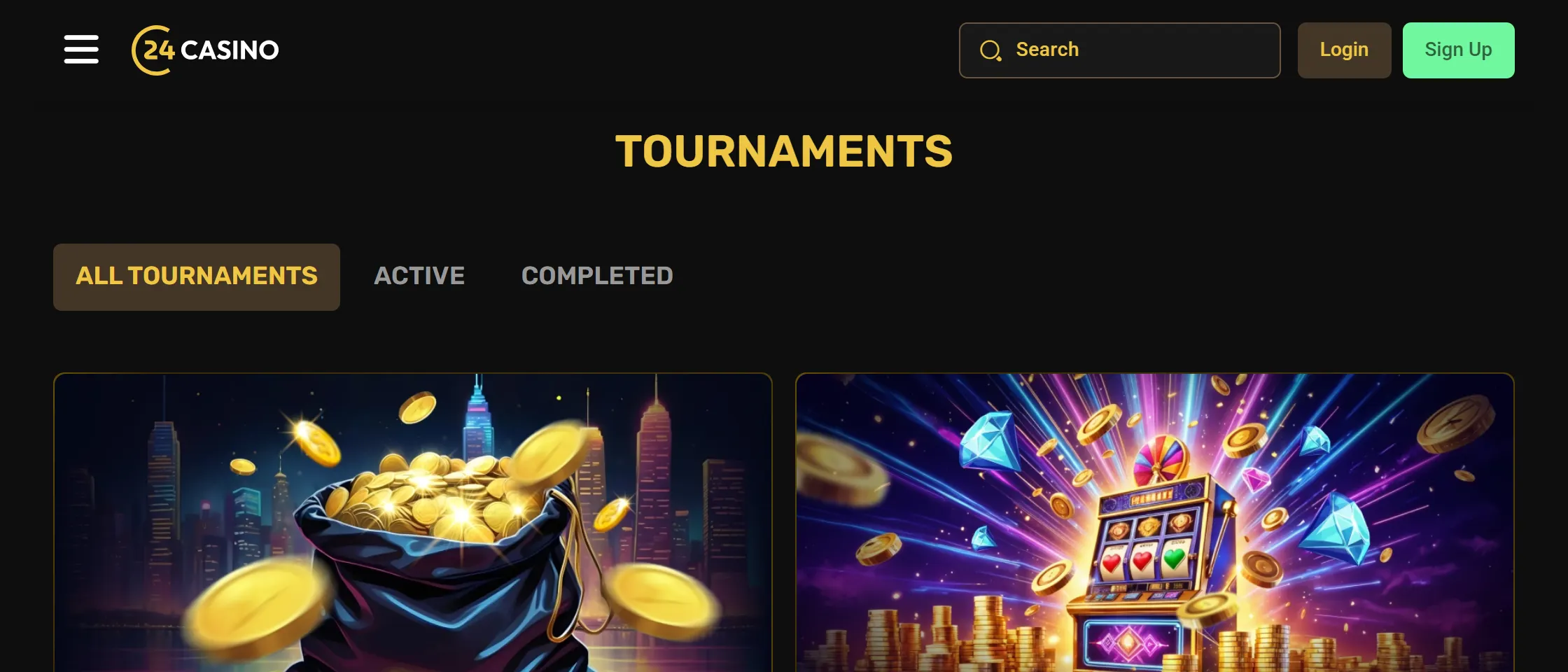Viewport: 1568px width, 672px height.
Task: Select the All Tournaments tab
Action: [x=197, y=276]
